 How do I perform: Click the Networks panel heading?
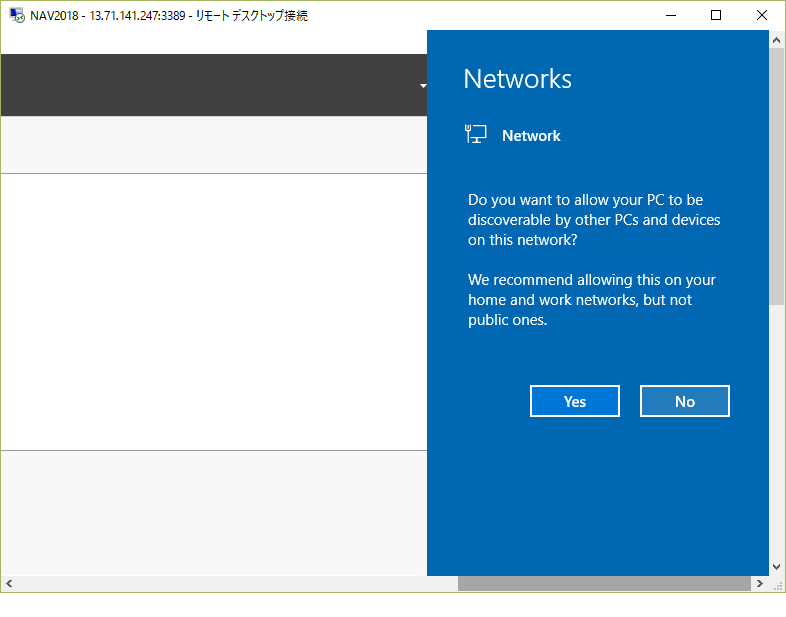517,79
